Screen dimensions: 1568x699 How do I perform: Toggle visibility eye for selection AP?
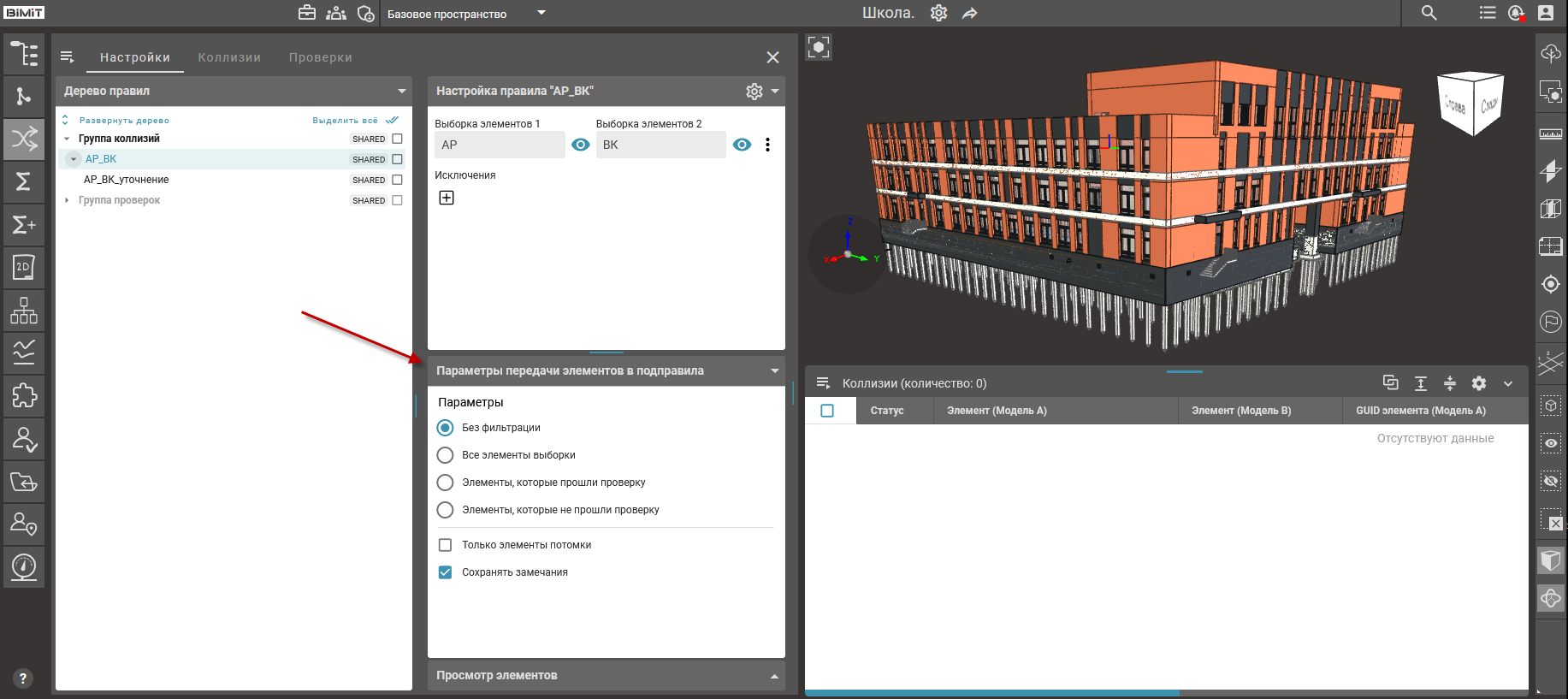(x=580, y=145)
